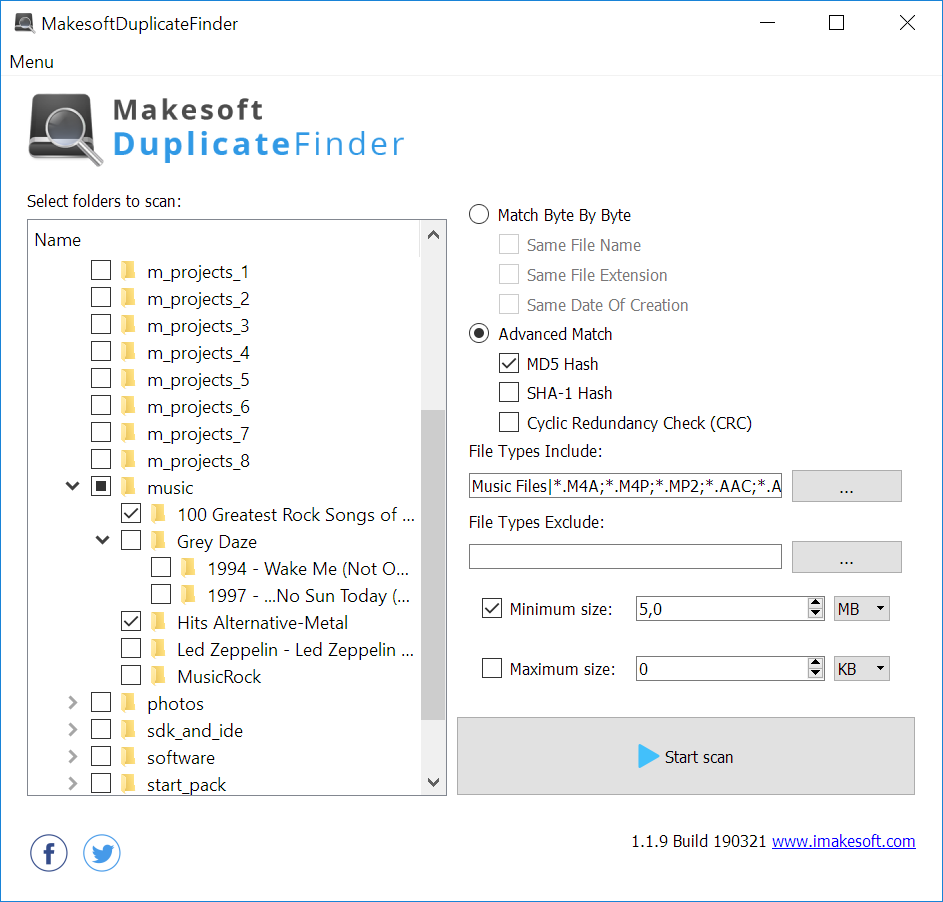Click the folder list scrollbar down arrow
The image size is (943, 902).
pyautogui.click(x=433, y=782)
